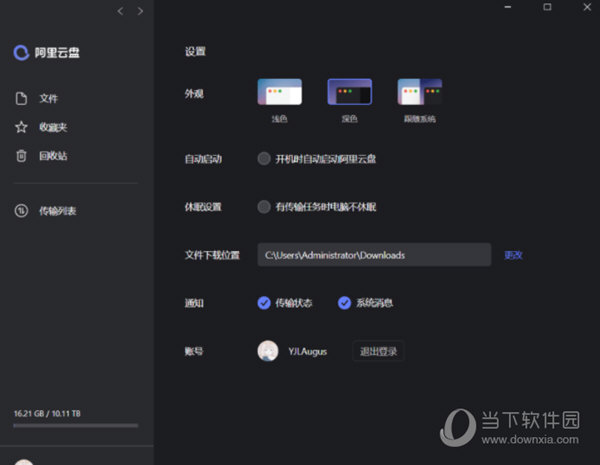Select the 跟随系统 follow system theme thumbnail
The height and width of the screenshot is (465, 600).
(420, 92)
